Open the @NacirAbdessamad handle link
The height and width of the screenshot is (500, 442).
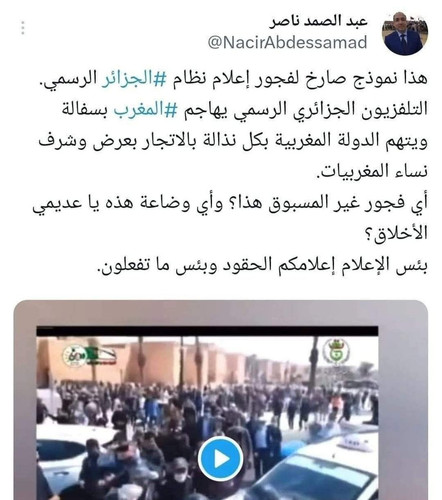pyautogui.click(x=287, y=43)
